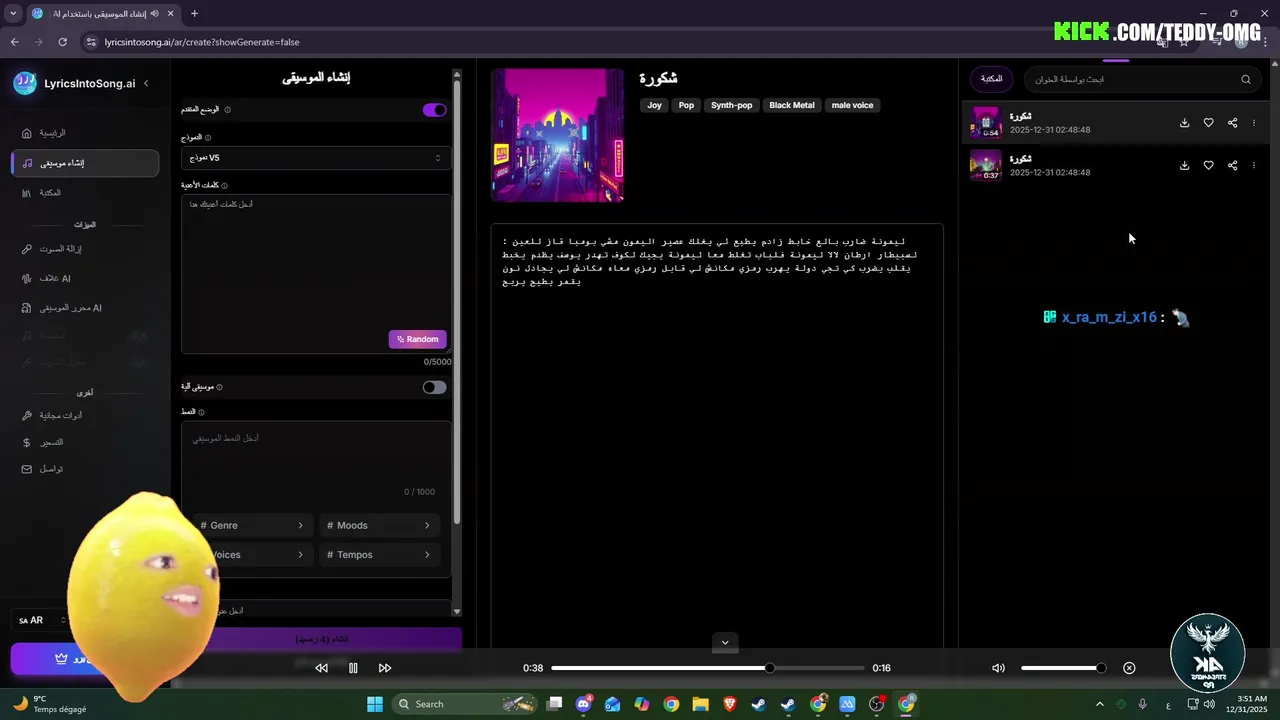
Task: Reload the browser page
Action: coord(62,42)
